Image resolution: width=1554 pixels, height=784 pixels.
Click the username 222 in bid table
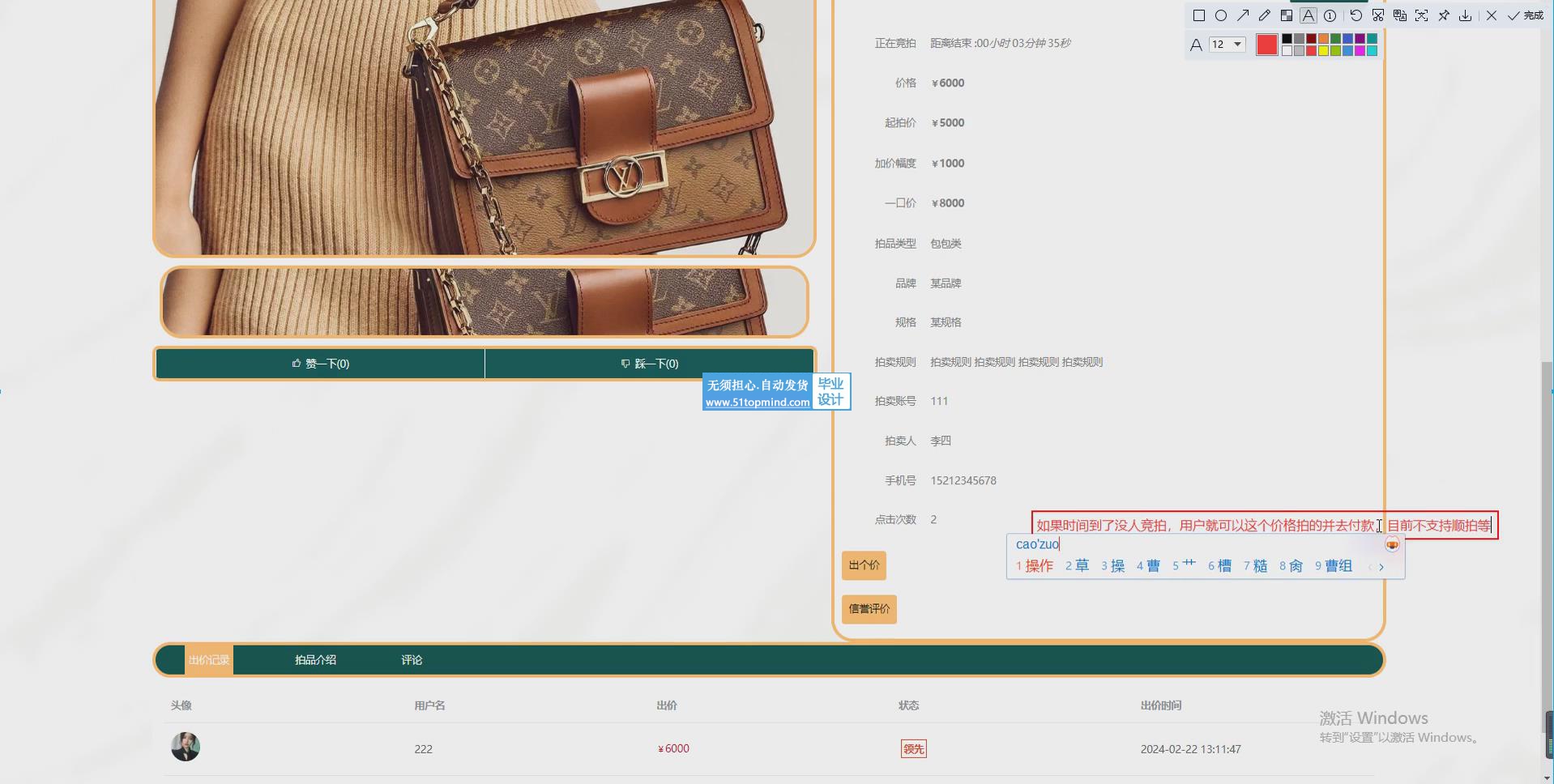click(x=423, y=749)
